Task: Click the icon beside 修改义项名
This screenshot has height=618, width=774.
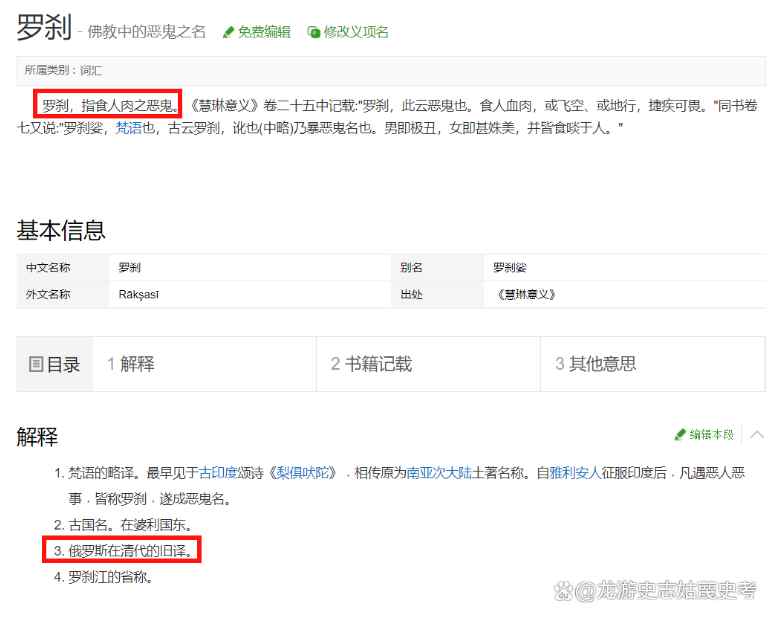Action: click(313, 33)
